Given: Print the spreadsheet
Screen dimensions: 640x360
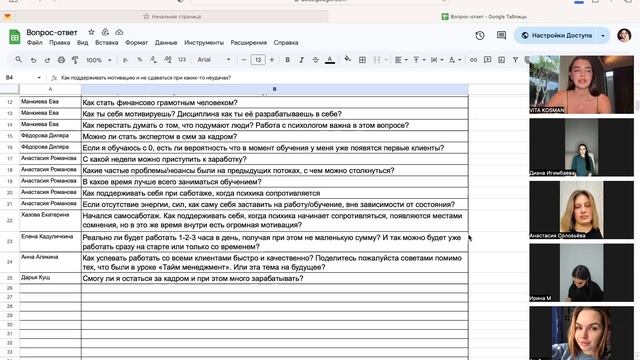Looking at the screenshot, I should (61, 60).
